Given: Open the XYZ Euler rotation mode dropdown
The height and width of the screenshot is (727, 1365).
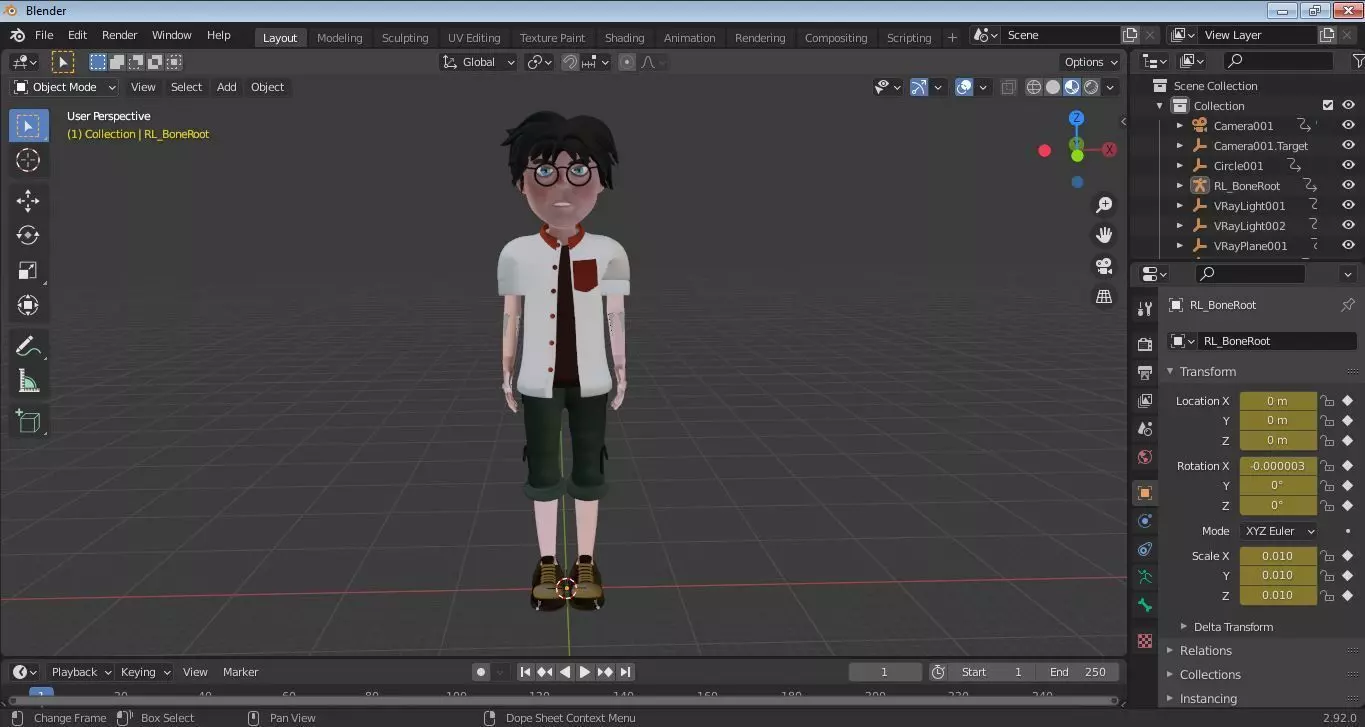Looking at the screenshot, I should [1279, 531].
